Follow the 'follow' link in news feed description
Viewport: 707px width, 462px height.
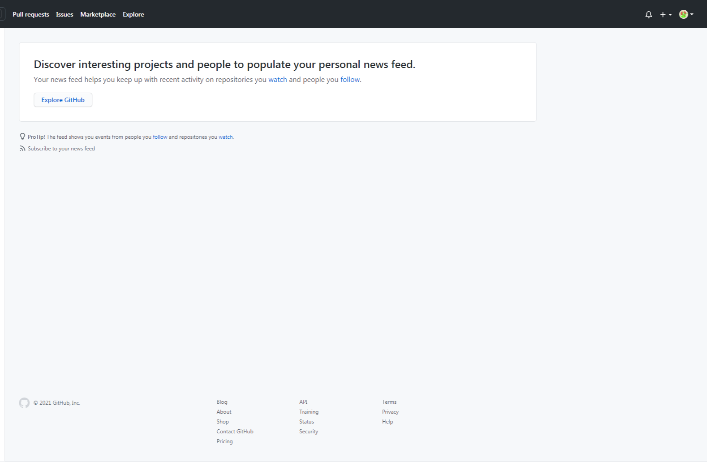350,79
